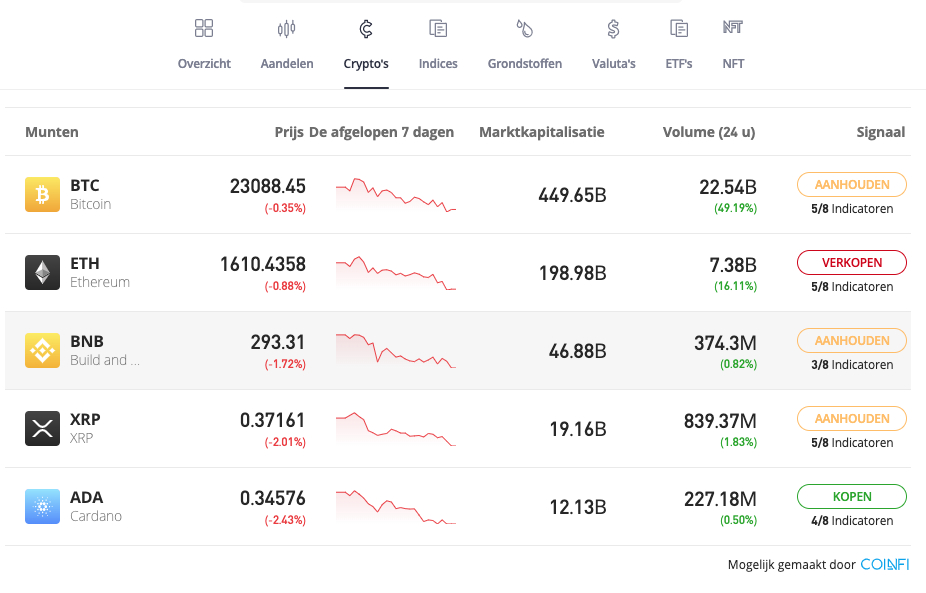The height and width of the screenshot is (593, 926).
Task: Click the 46.88B market cap value
Action: [578, 351]
